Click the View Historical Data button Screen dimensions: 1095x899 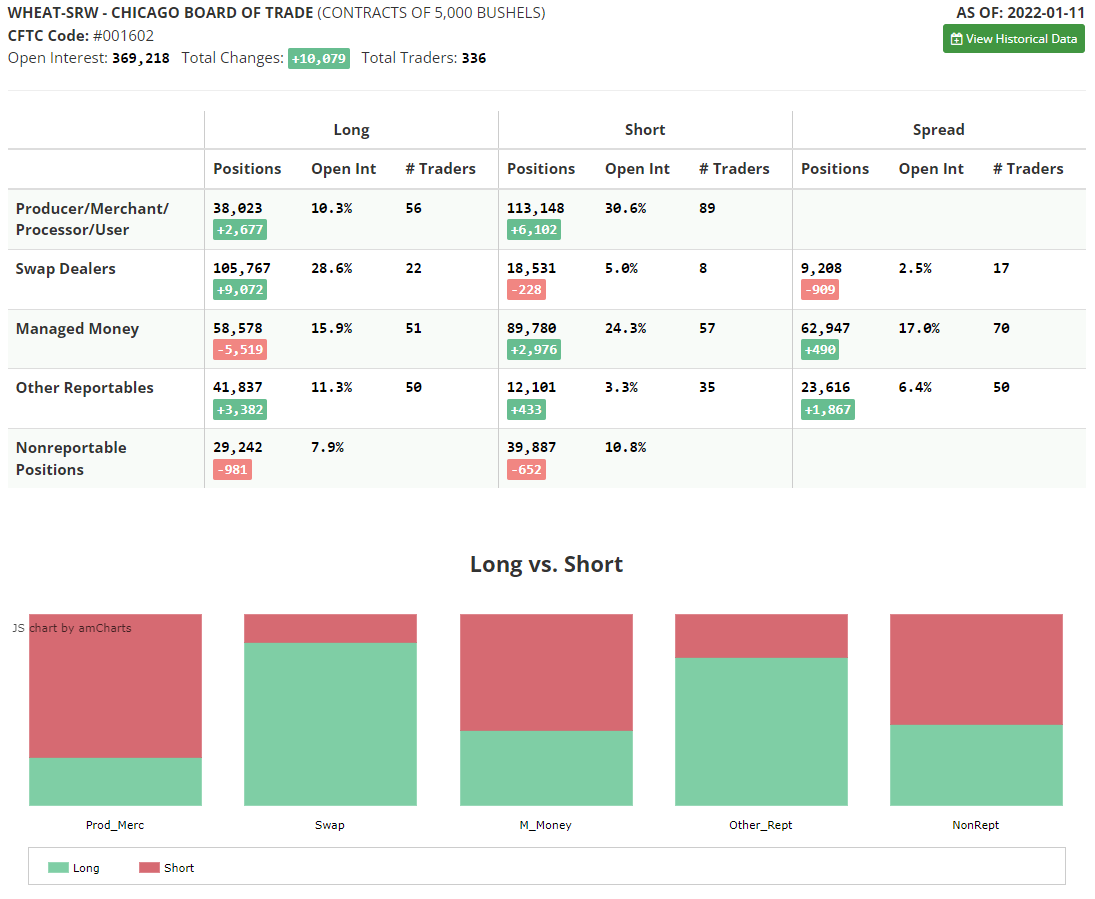pyautogui.click(x=1013, y=39)
